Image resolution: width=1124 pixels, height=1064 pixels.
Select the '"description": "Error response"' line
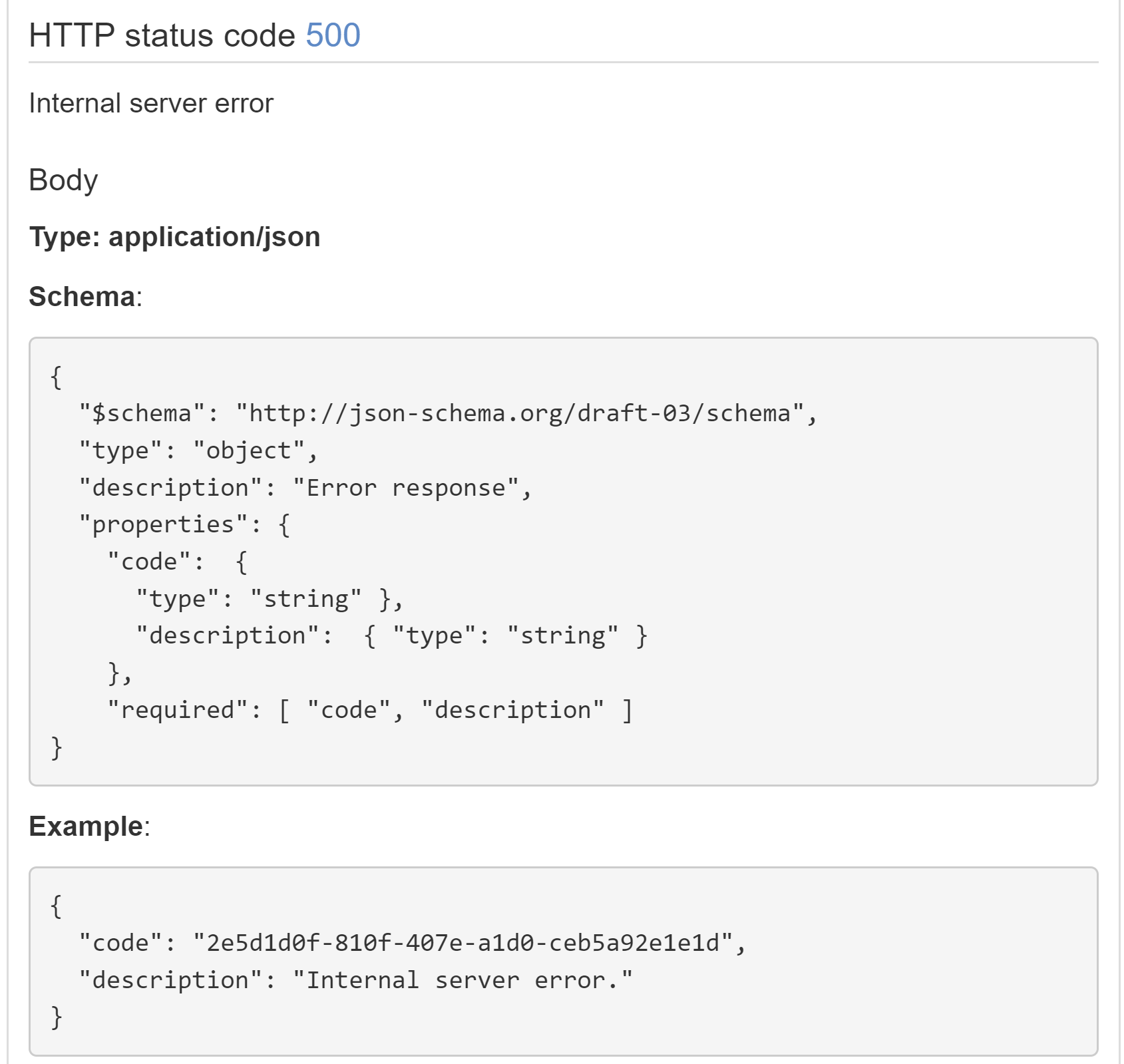tap(306, 488)
